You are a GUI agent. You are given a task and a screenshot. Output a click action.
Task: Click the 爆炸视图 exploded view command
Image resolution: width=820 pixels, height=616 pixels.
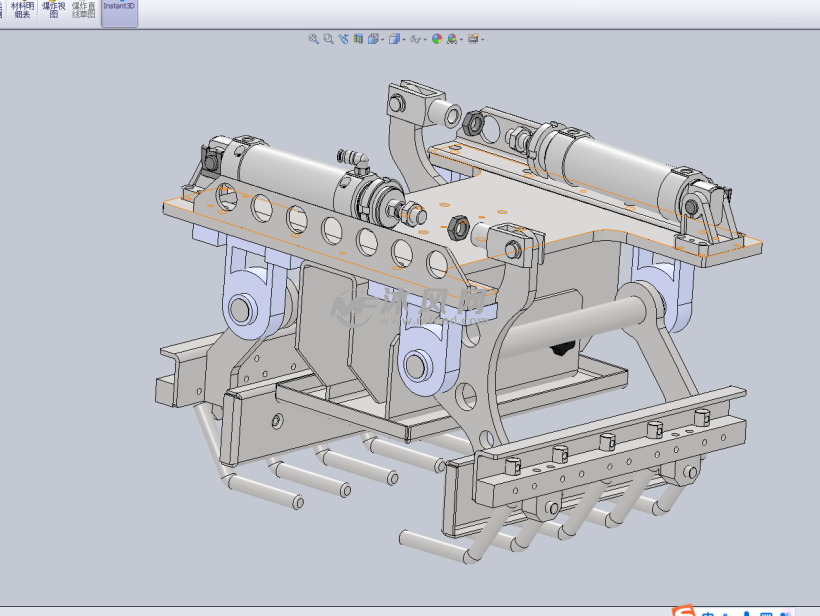[53, 11]
